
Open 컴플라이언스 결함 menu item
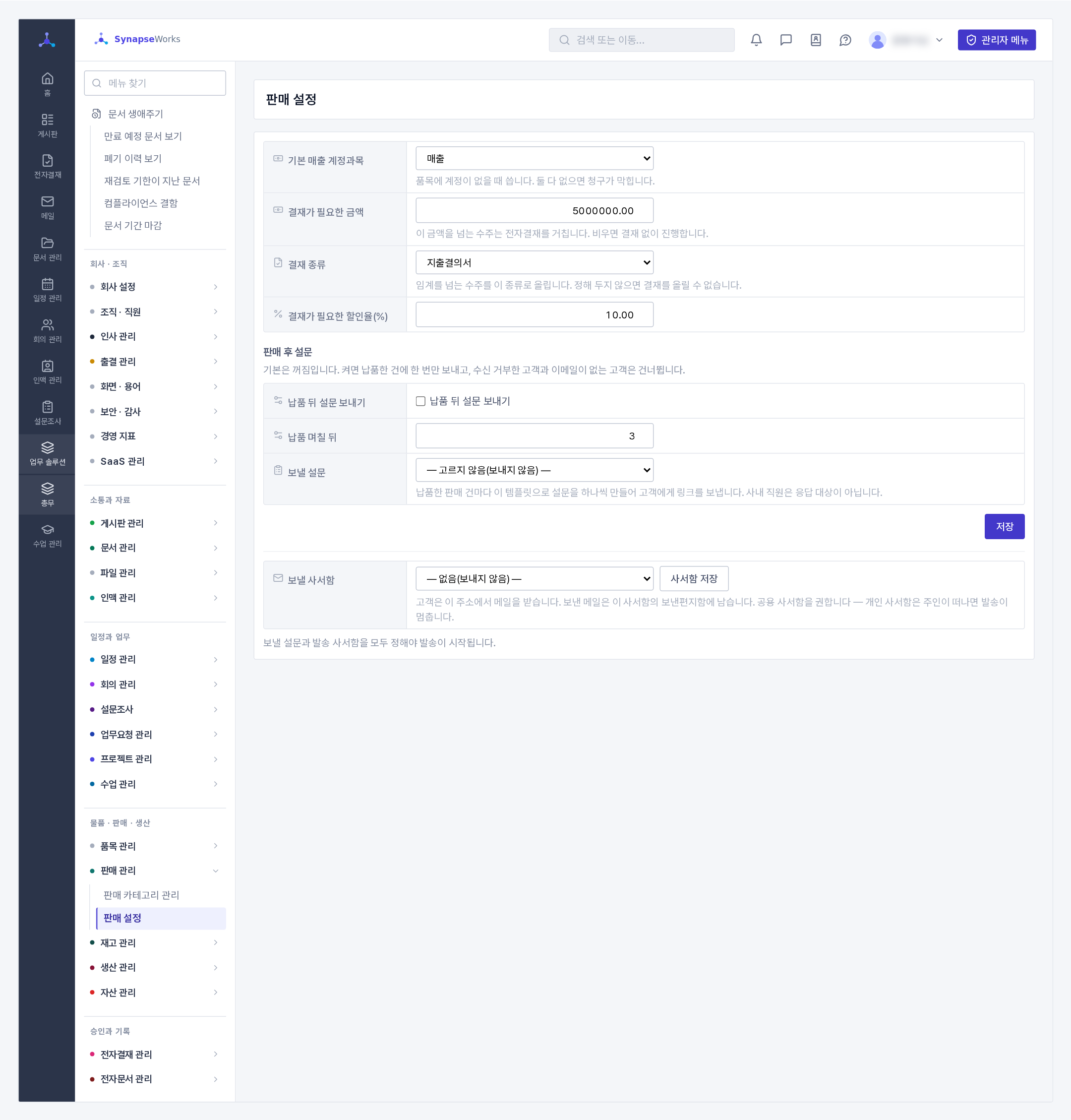pos(140,203)
